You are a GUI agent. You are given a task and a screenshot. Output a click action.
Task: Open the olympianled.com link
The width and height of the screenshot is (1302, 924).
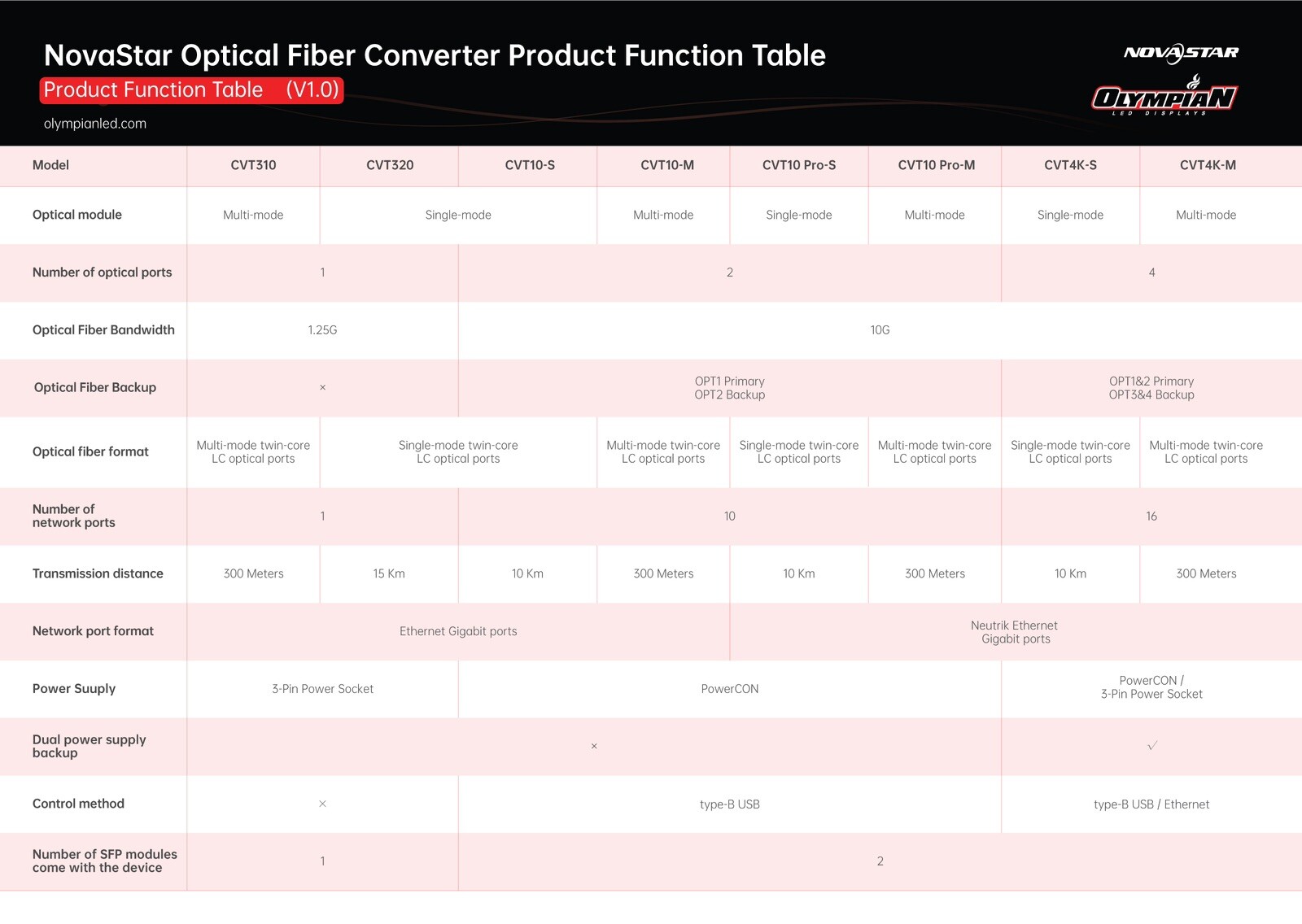click(x=95, y=124)
